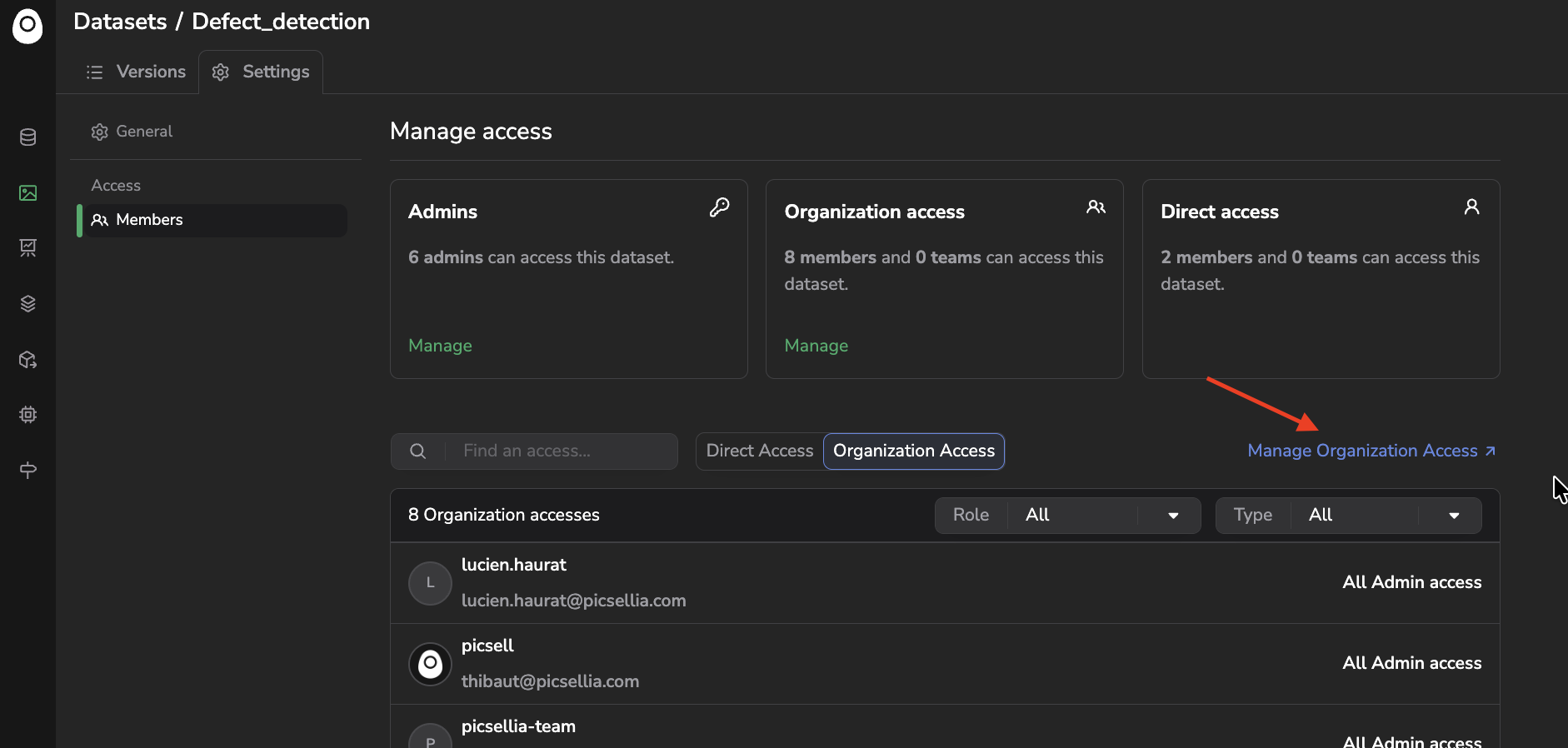1568x748 pixels.
Task: Open Manage Organization Access link
Action: tap(1371, 451)
